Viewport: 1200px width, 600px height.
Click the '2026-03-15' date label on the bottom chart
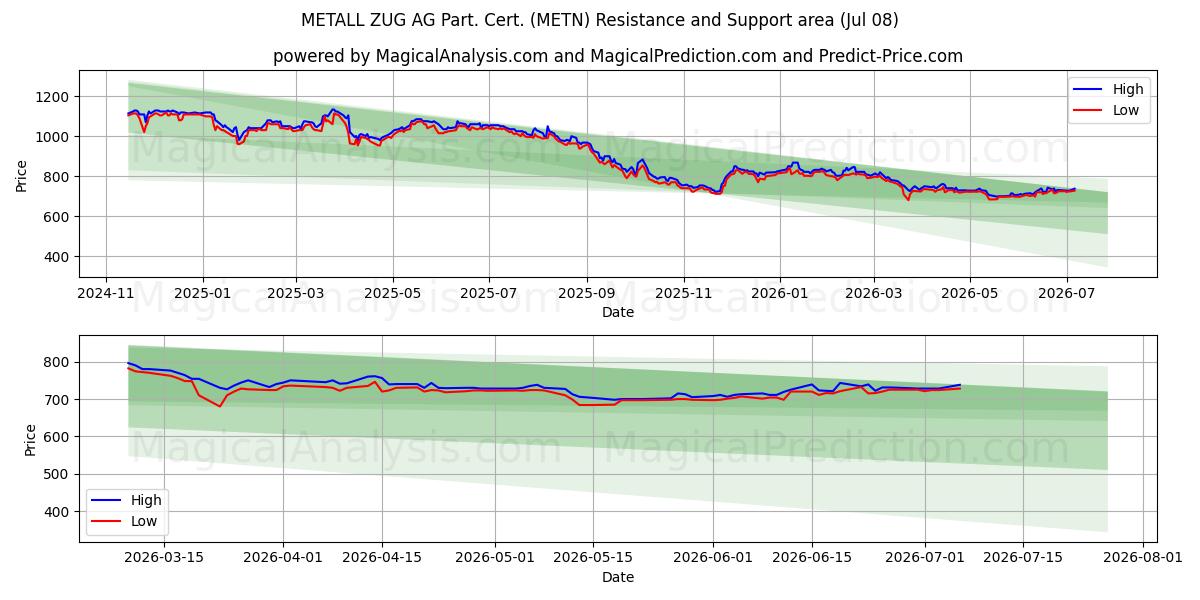(x=164, y=557)
